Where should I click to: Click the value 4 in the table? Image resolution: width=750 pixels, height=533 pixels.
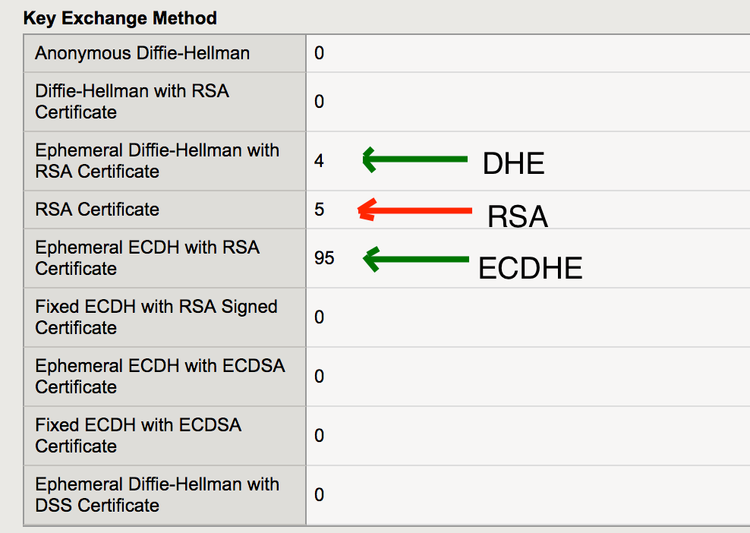click(319, 160)
